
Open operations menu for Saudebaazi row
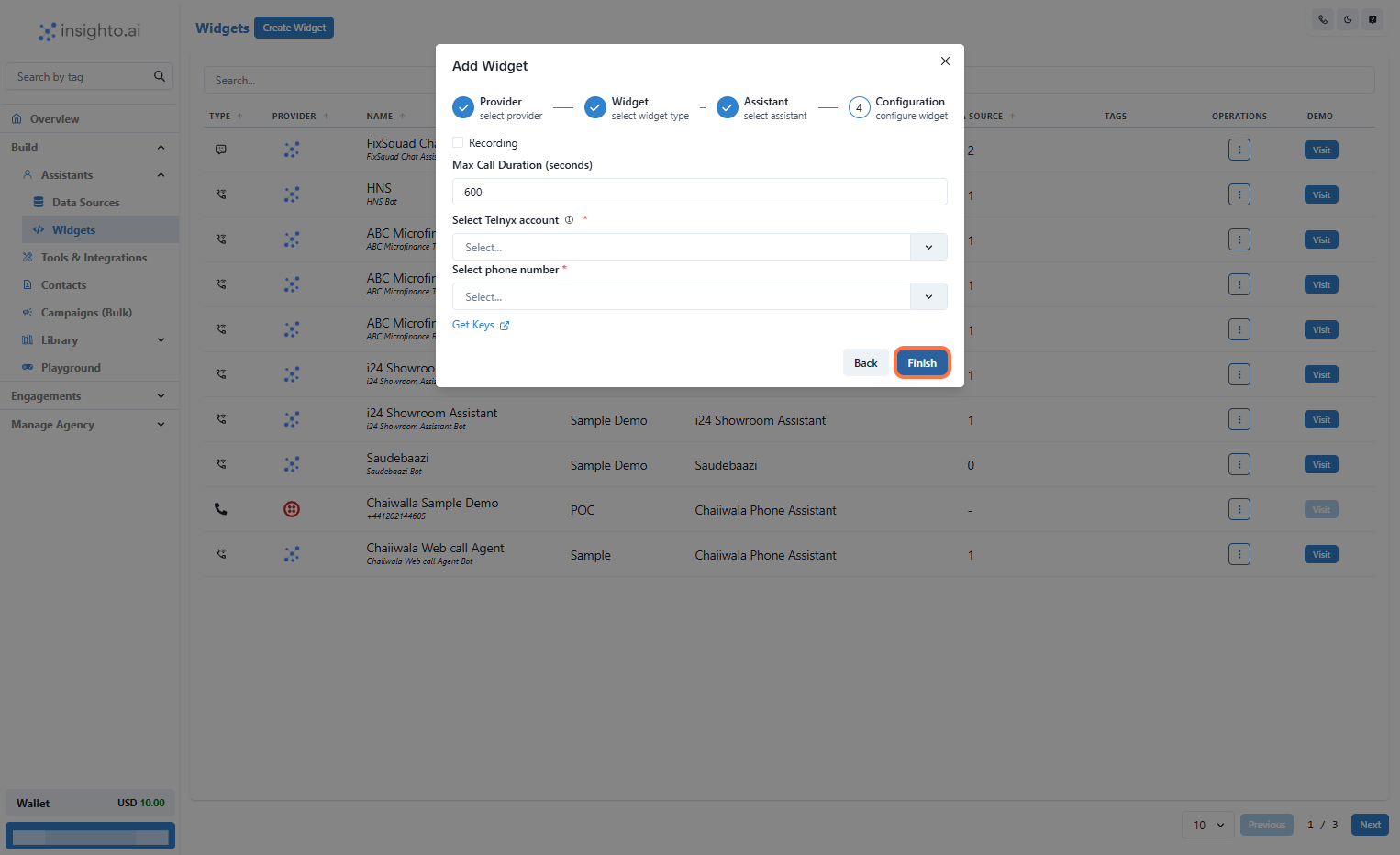tap(1239, 464)
